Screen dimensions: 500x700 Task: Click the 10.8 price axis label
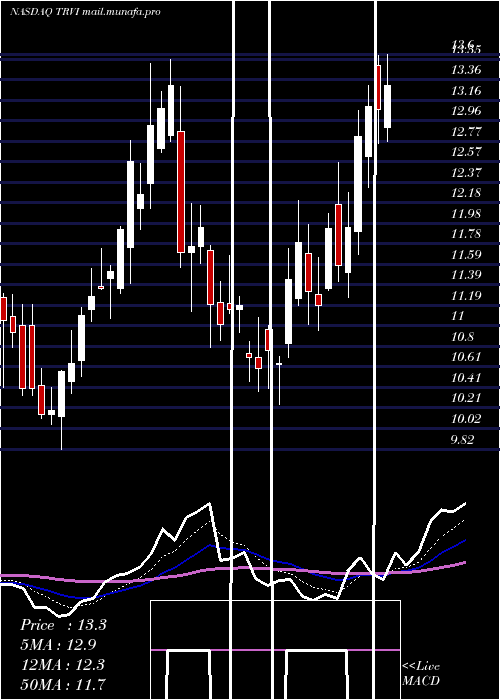[x=462, y=336]
